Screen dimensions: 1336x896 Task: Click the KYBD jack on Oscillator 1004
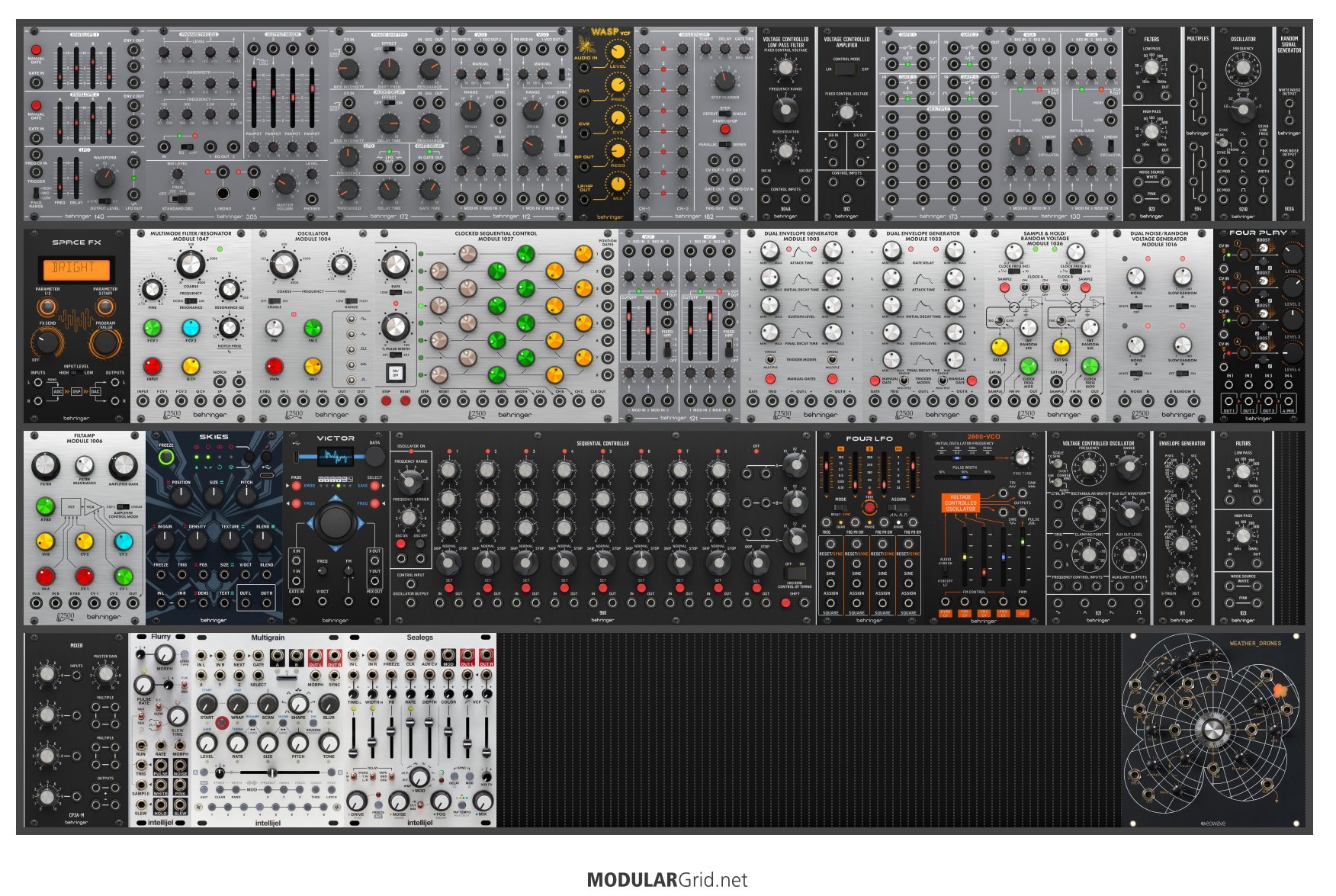click(x=265, y=400)
